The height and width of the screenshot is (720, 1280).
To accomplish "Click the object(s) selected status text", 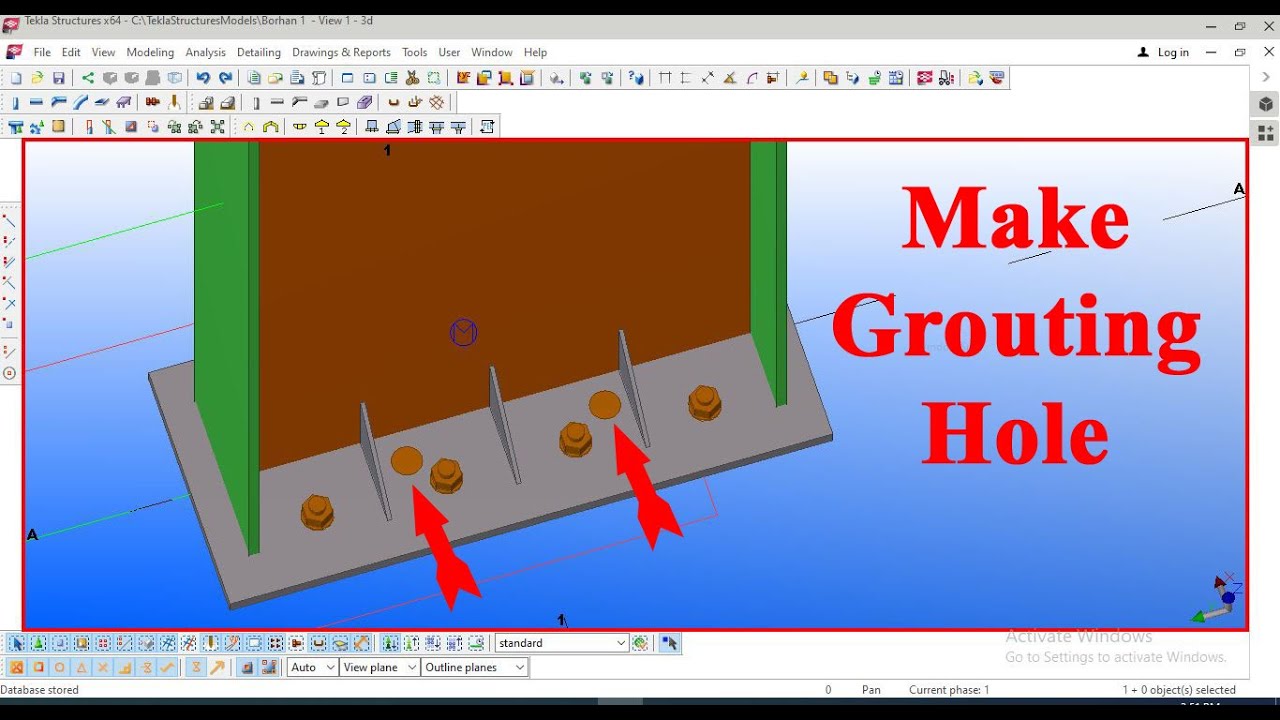I will pyautogui.click(x=1179, y=690).
